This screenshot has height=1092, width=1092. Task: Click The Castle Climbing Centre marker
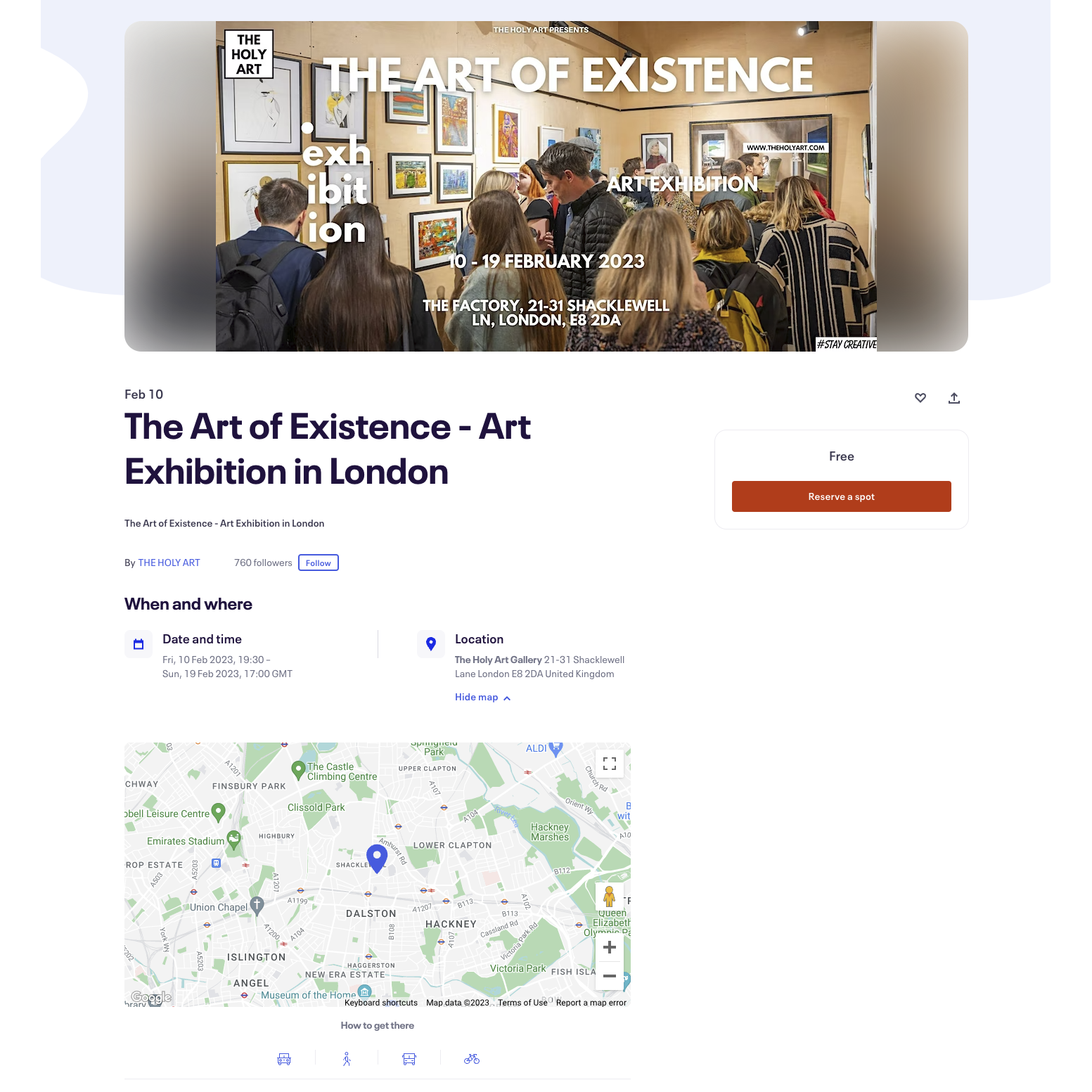point(298,770)
